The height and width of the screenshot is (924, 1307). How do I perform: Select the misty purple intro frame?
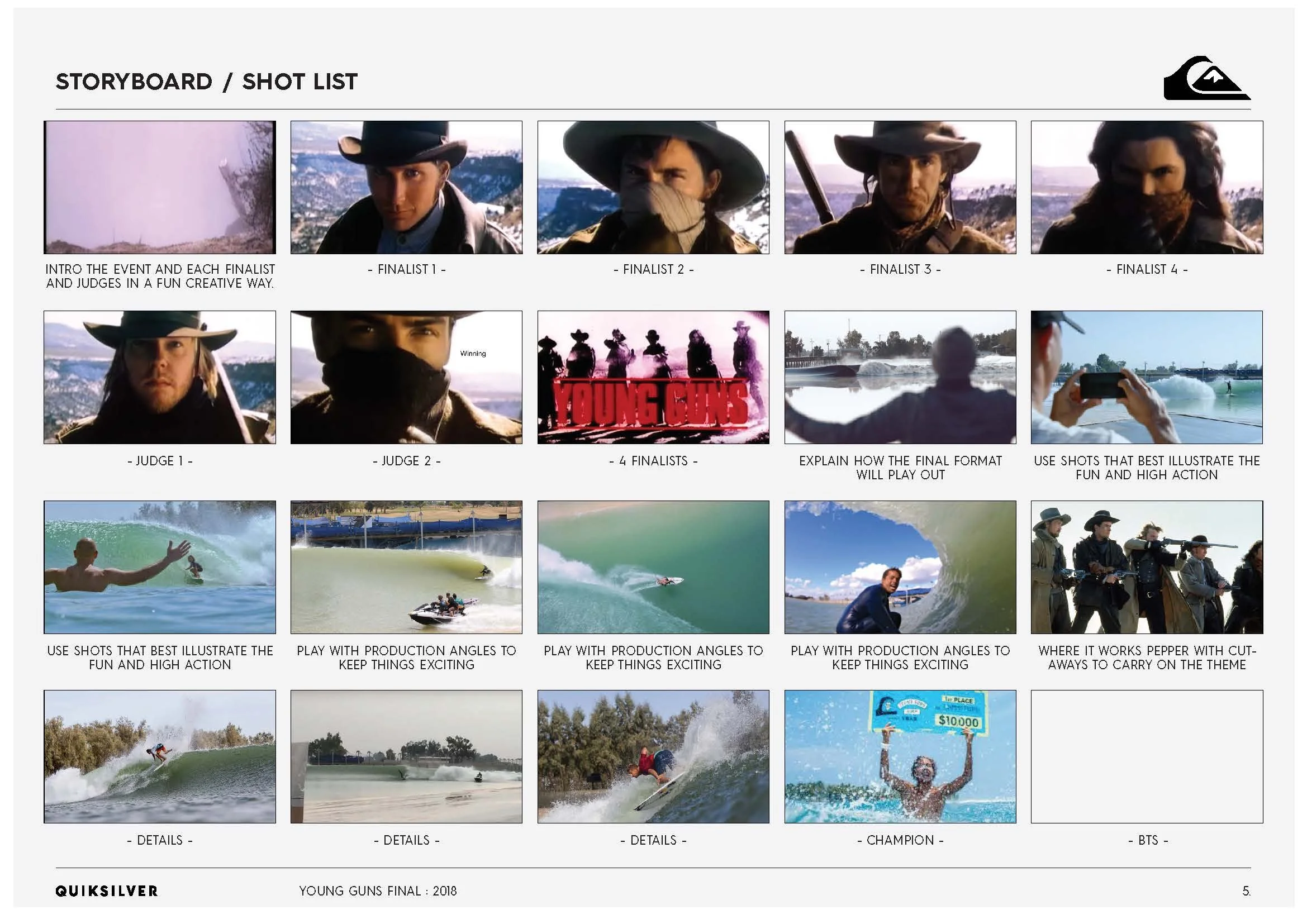click(160, 187)
